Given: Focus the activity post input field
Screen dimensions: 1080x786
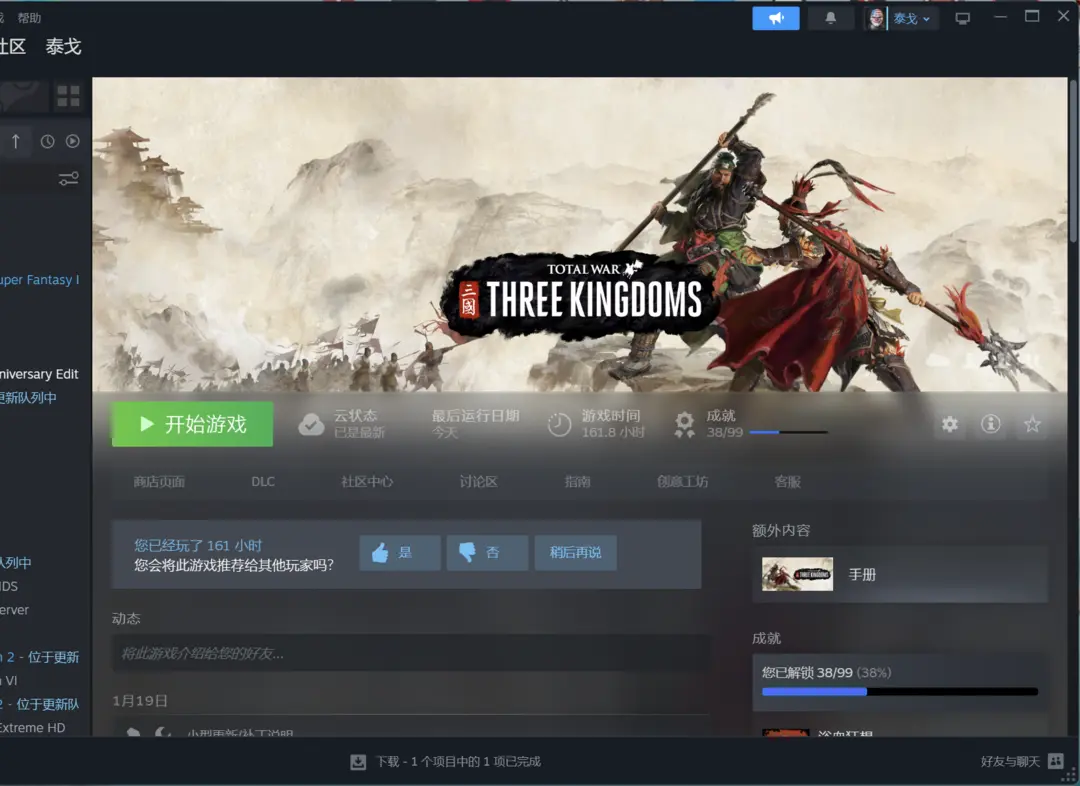Looking at the screenshot, I should click(x=411, y=653).
